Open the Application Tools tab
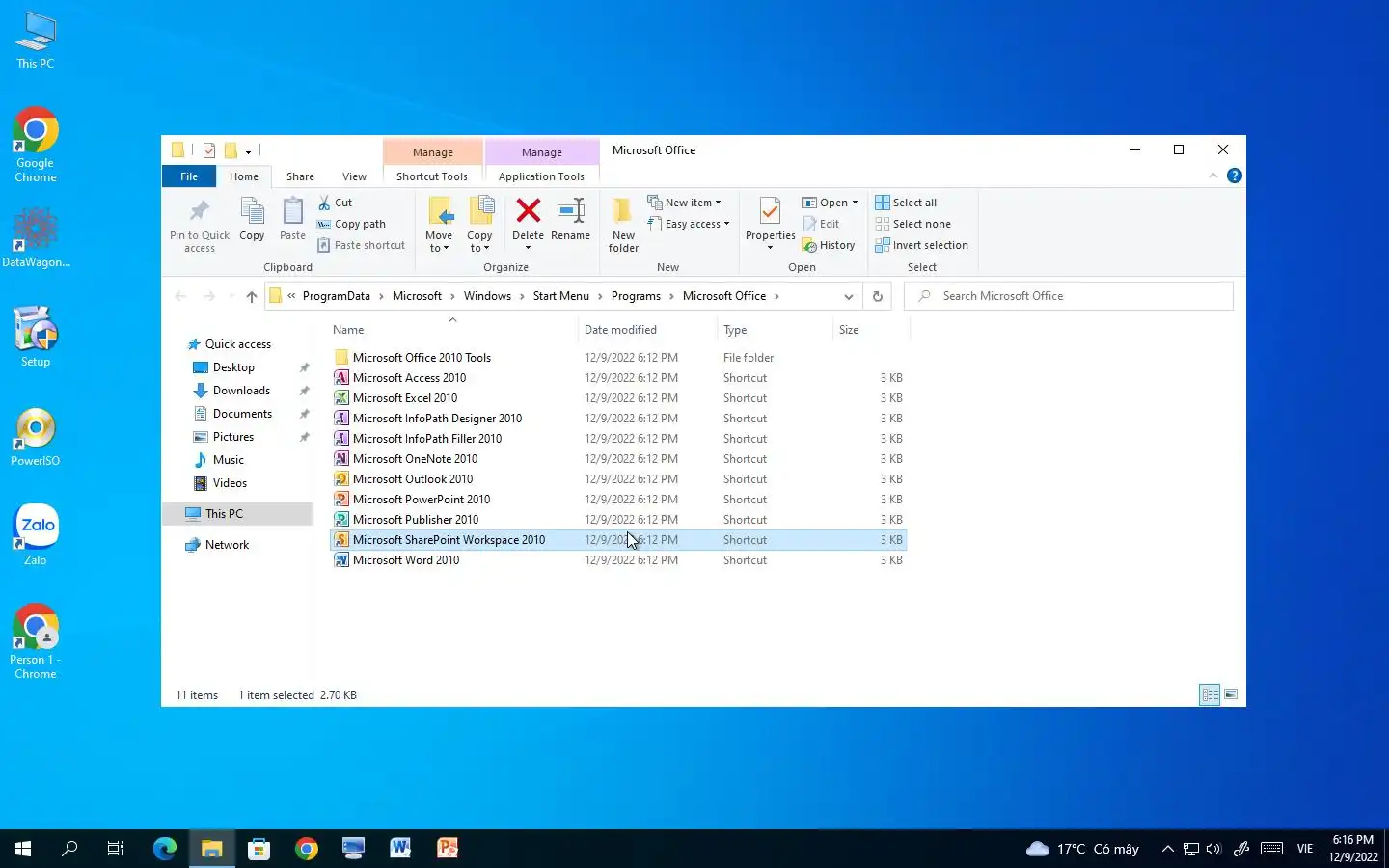Image resolution: width=1389 pixels, height=868 pixels. 541,176
